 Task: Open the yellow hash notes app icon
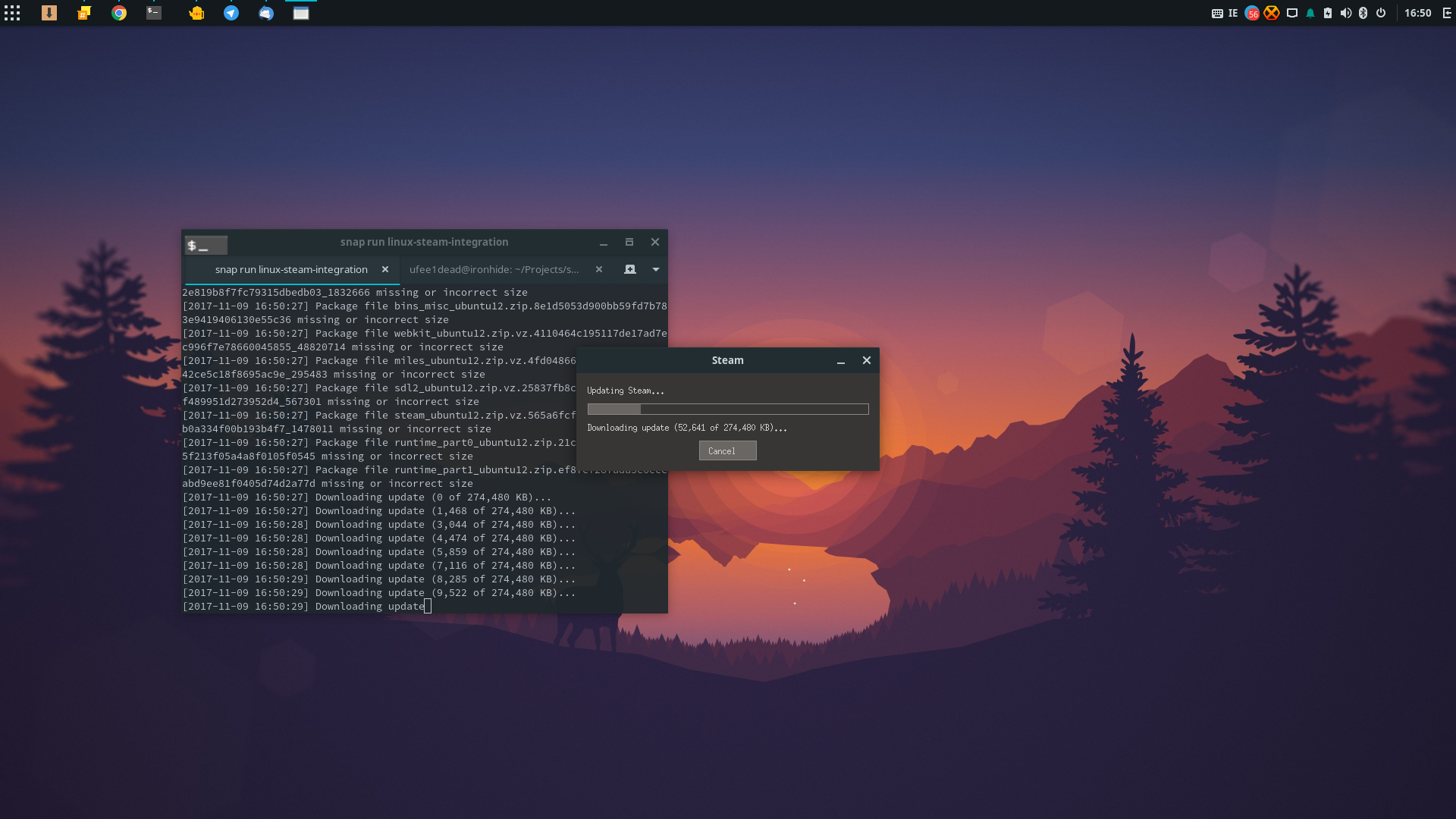point(84,13)
